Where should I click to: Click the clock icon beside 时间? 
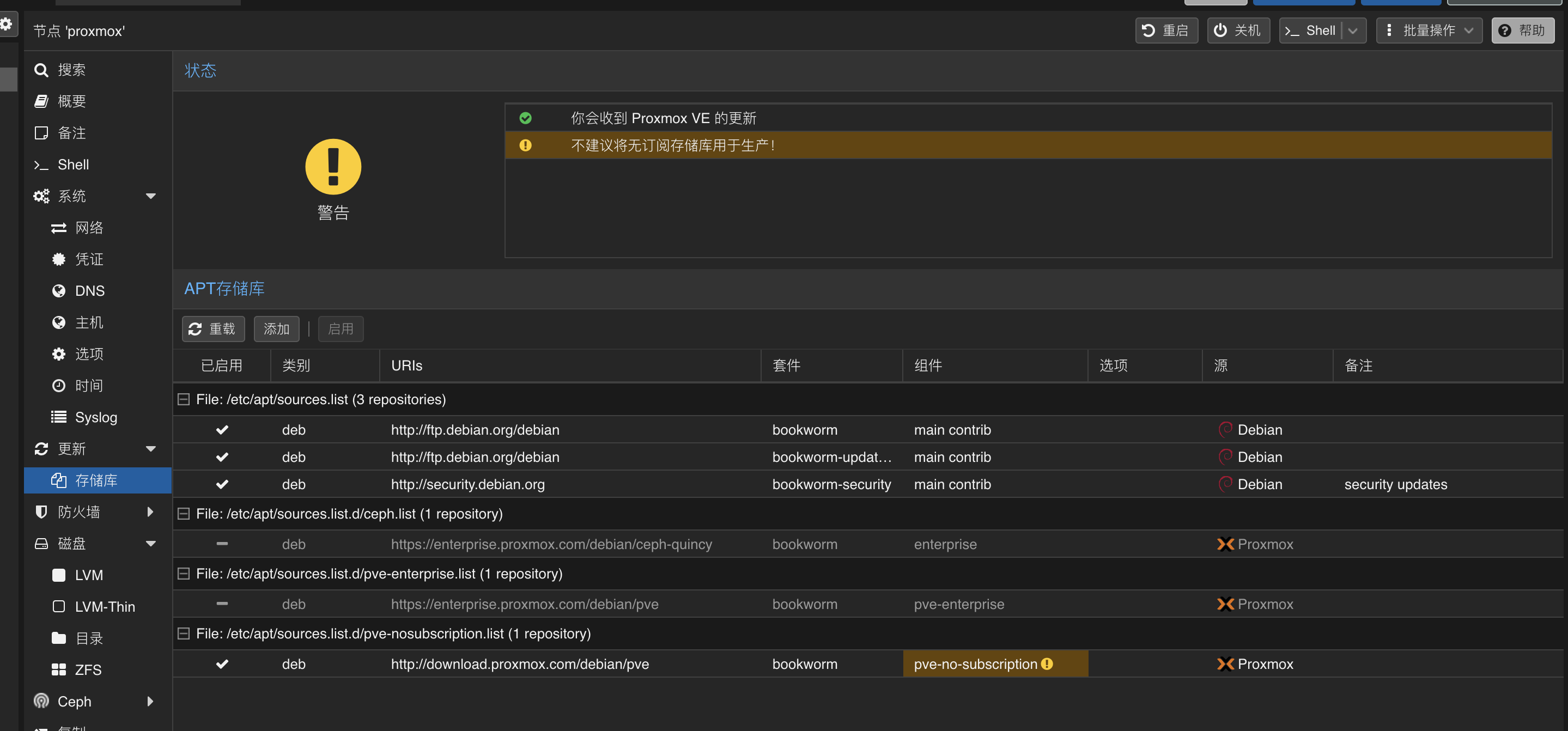point(58,386)
